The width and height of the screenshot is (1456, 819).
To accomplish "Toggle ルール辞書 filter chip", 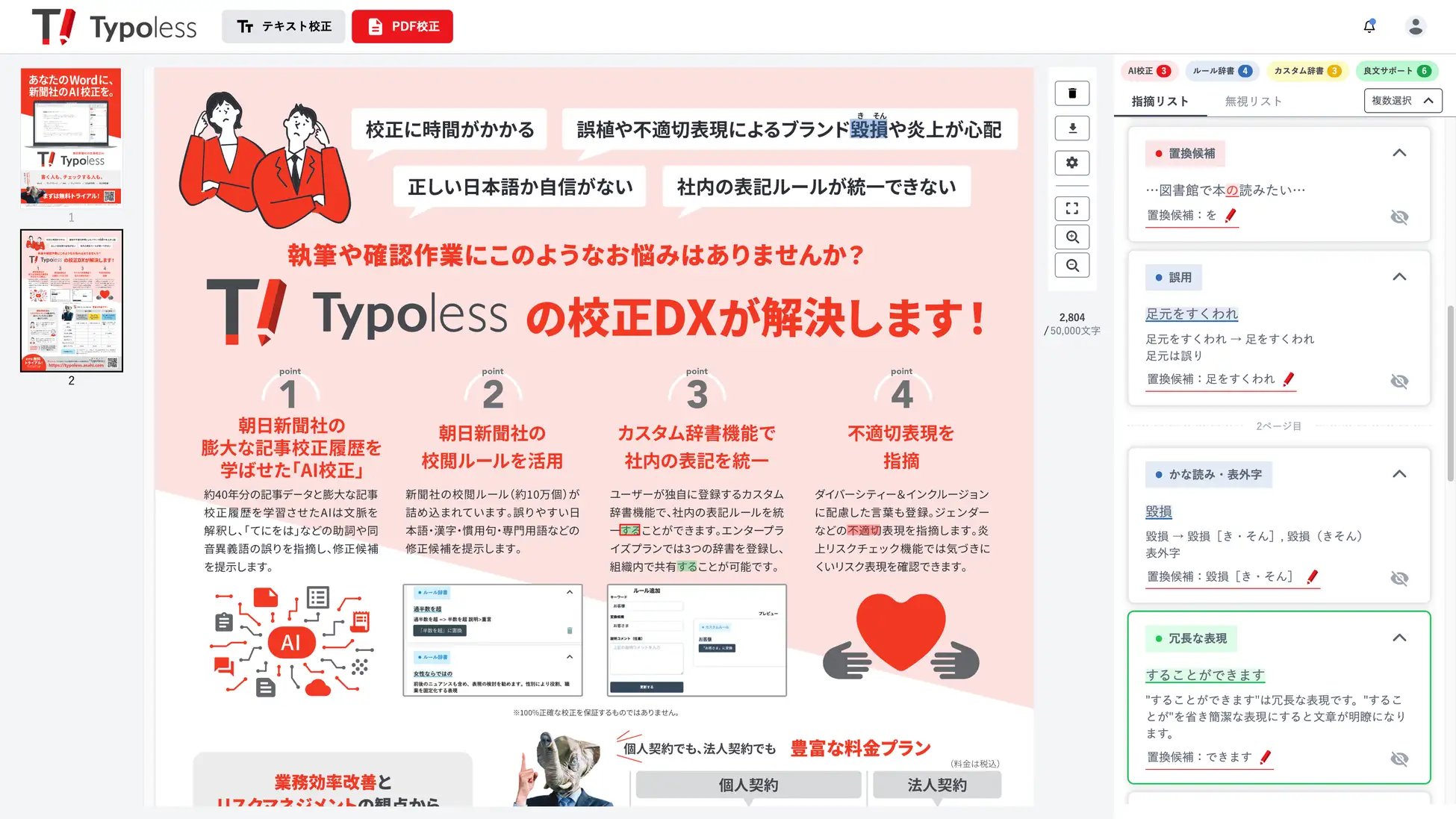I will 1222,71.
